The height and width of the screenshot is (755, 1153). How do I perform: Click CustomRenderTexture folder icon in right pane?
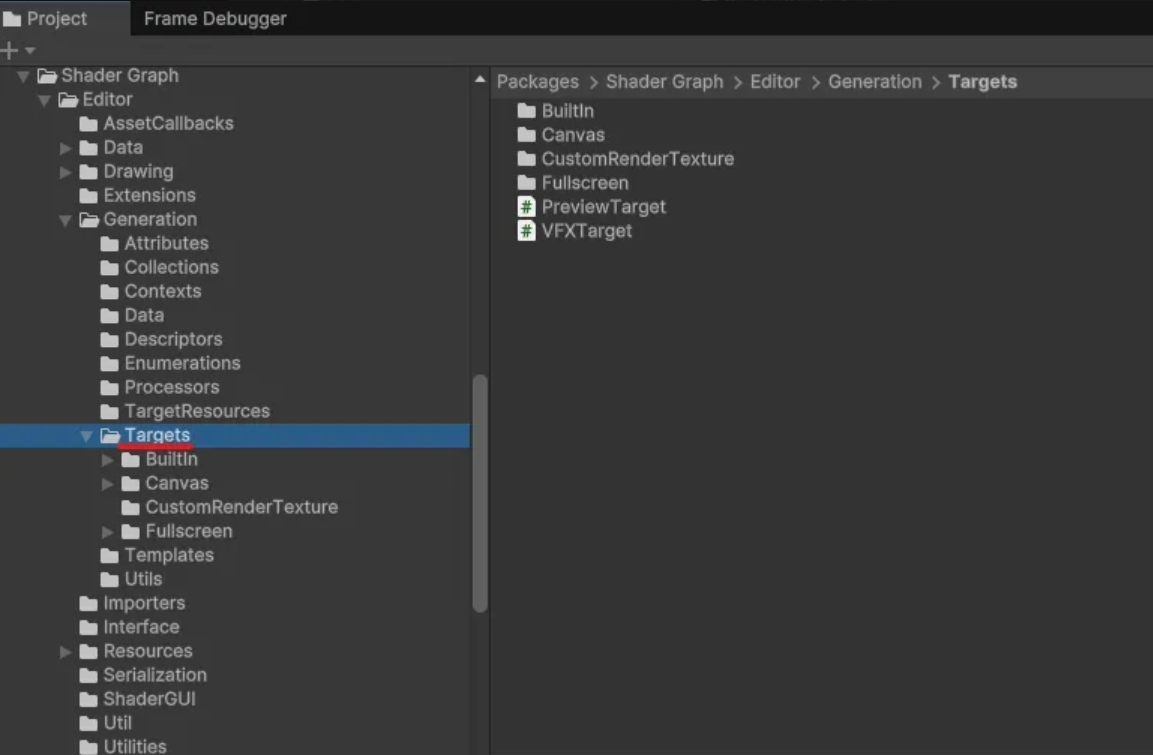click(x=526, y=160)
